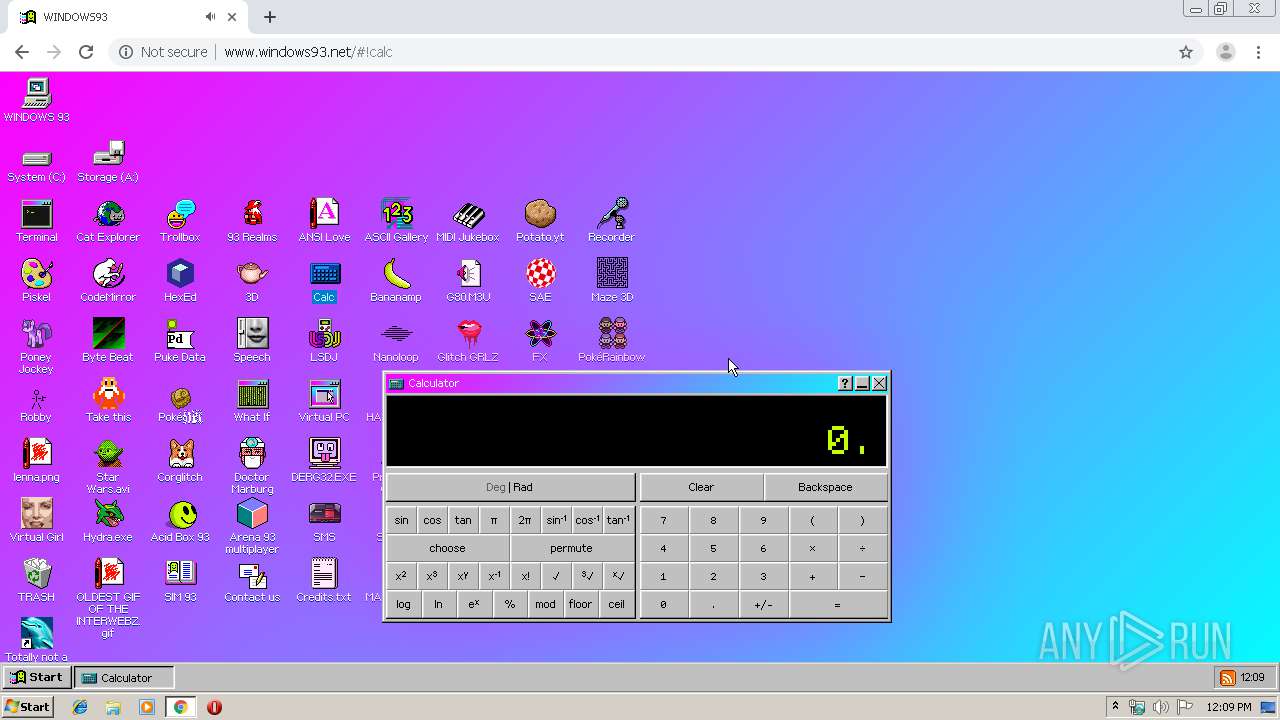The image size is (1280, 720).
Task: Select the Nanoloop icon
Action: 396,341
